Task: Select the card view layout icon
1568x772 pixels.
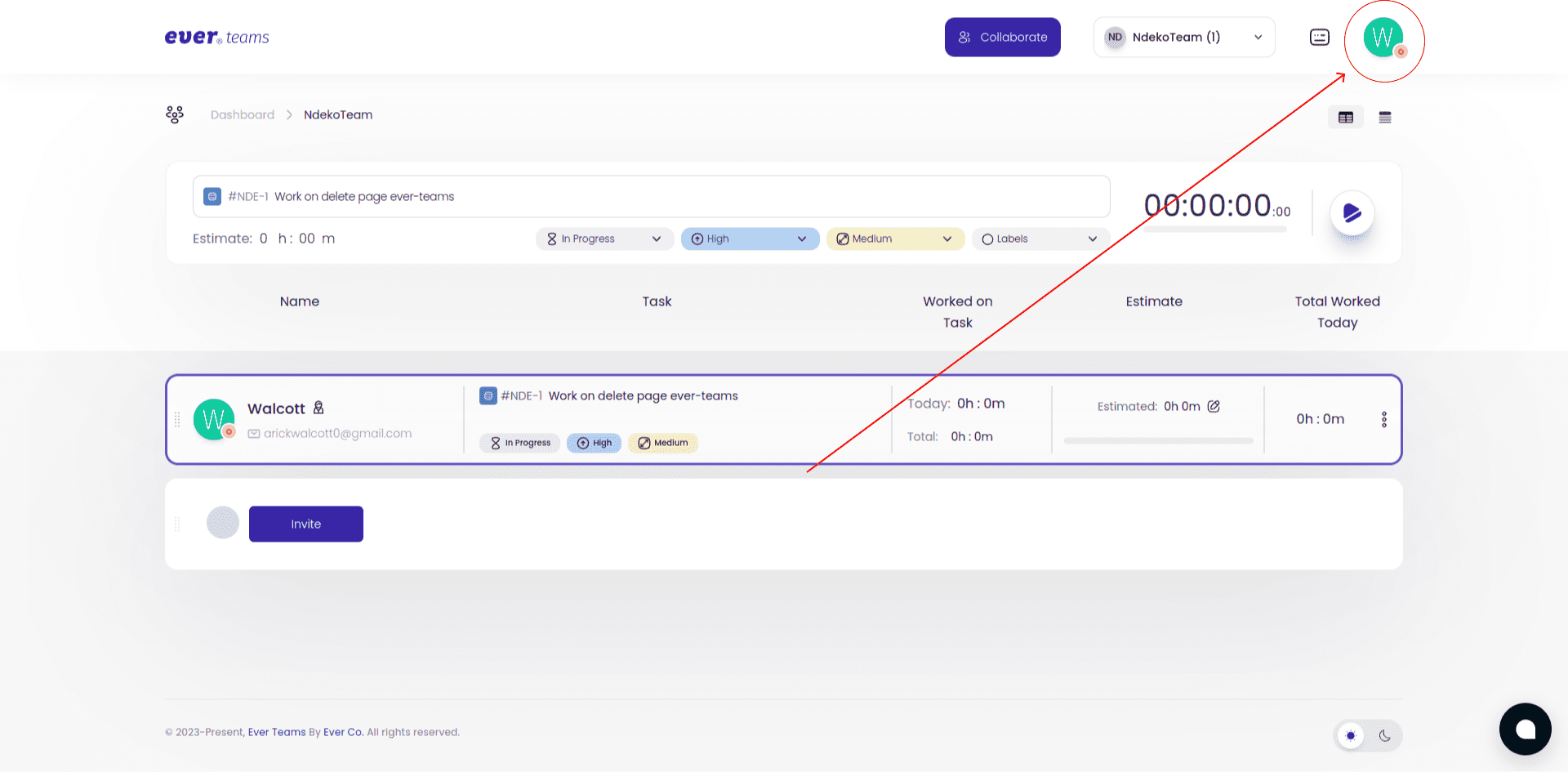Action: coord(1345,117)
